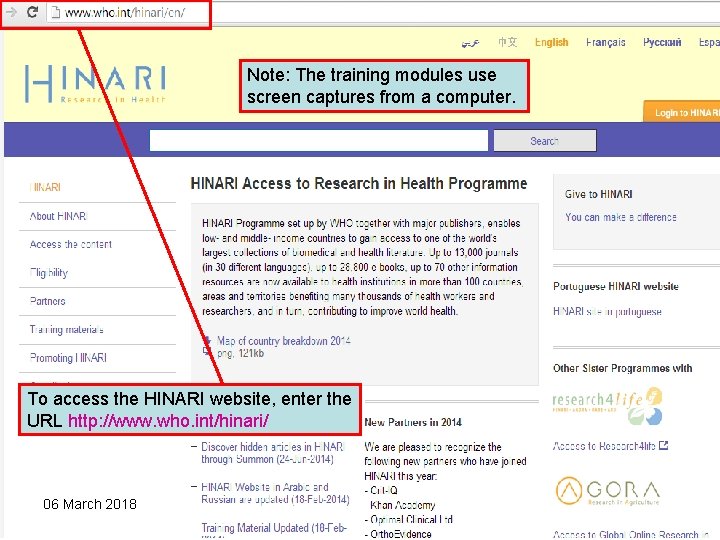Open Access the content menu item
This screenshot has width=720, height=540.
click(71, 244)
